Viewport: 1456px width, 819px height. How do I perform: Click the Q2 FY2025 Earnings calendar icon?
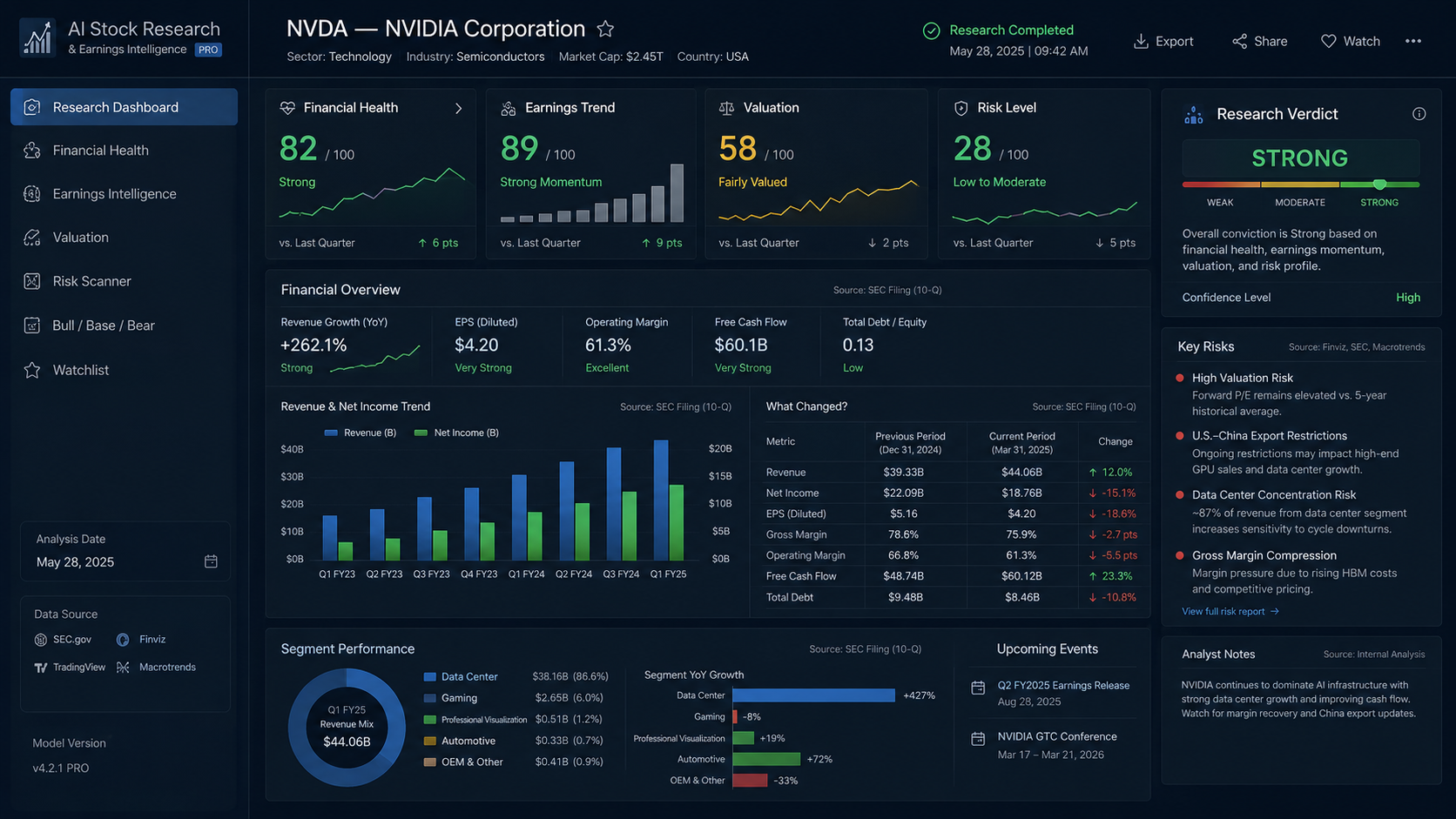978,688
